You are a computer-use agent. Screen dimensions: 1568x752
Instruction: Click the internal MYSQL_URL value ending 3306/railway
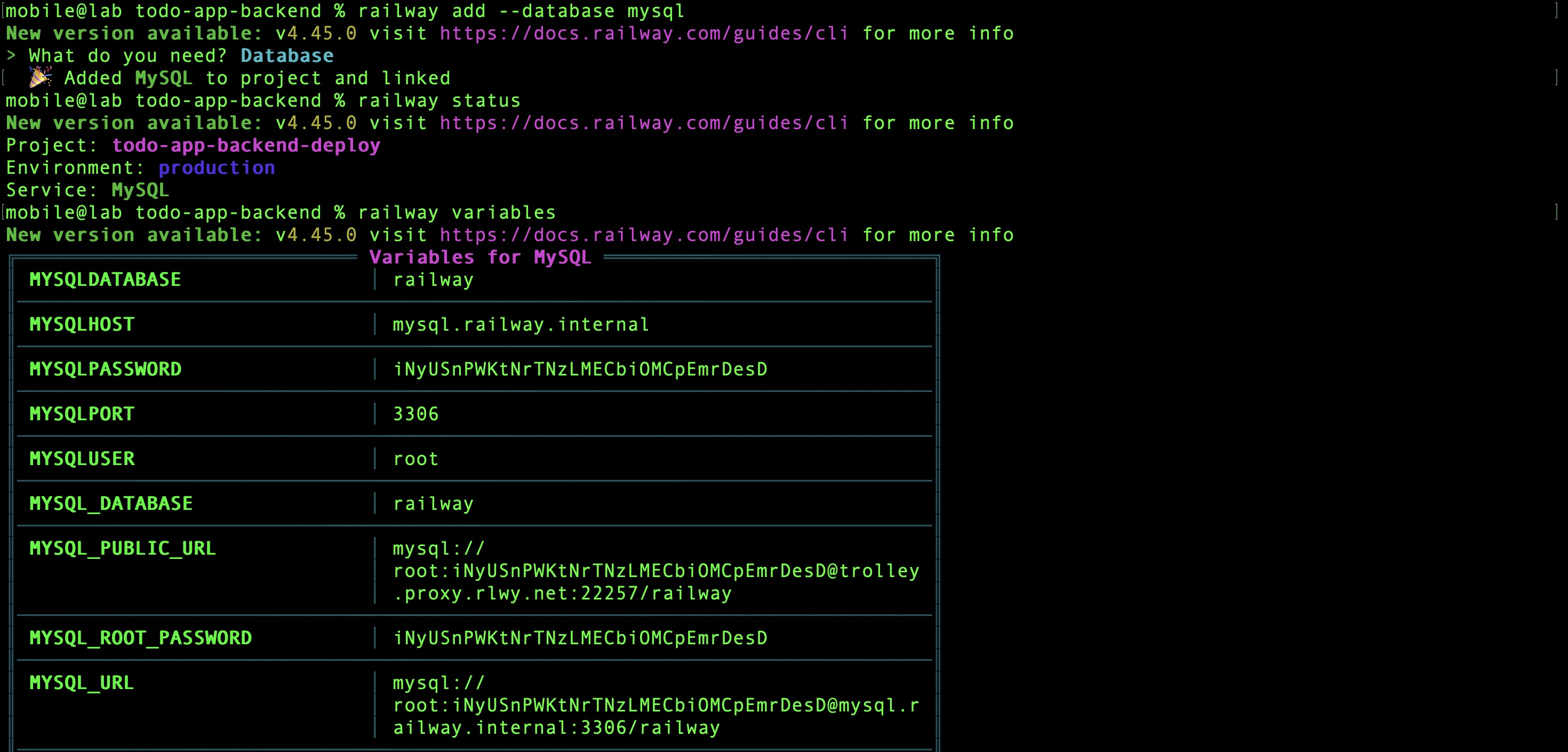point(656,706)
